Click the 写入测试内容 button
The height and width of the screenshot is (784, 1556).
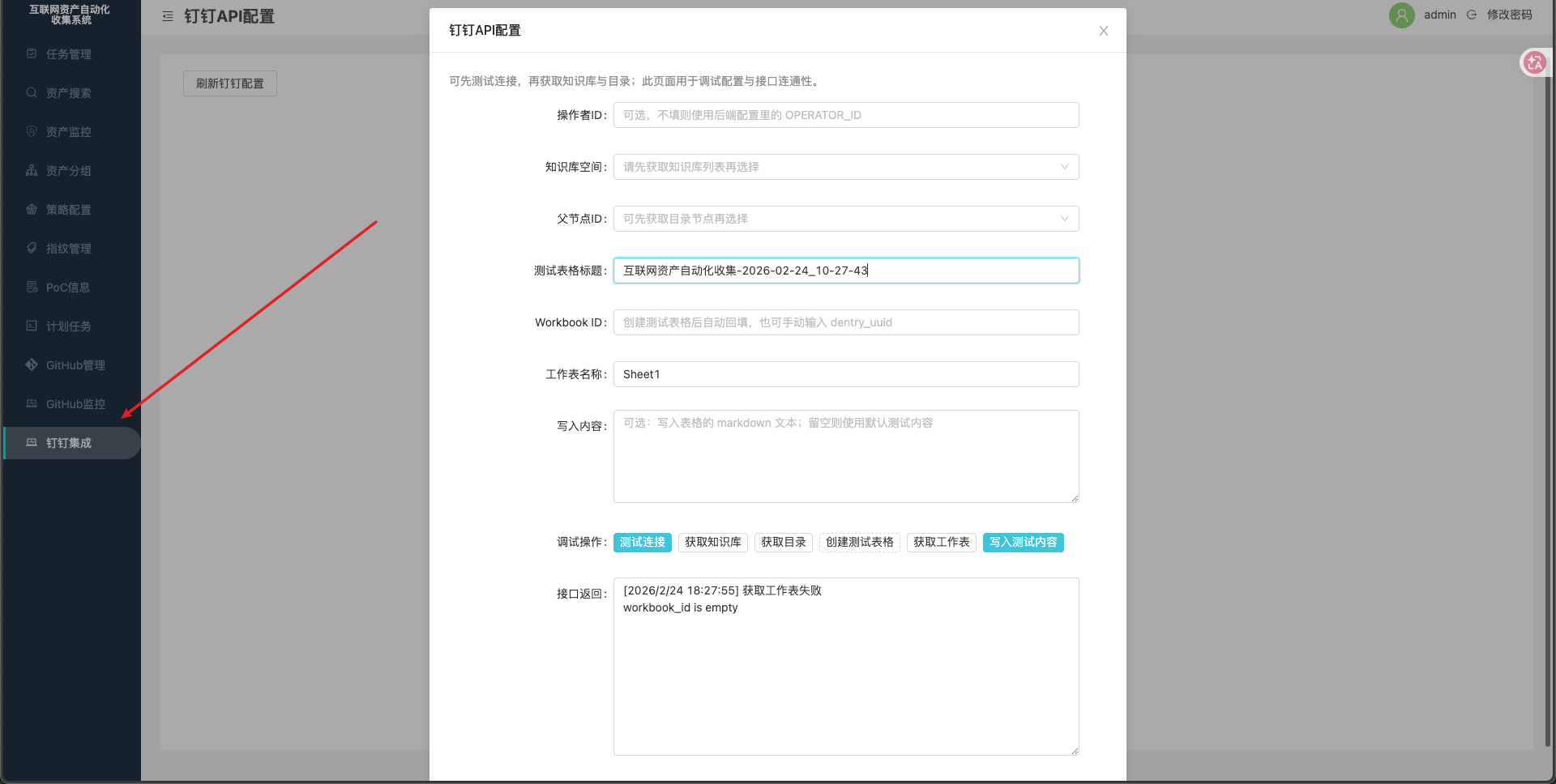(1024, 543)
